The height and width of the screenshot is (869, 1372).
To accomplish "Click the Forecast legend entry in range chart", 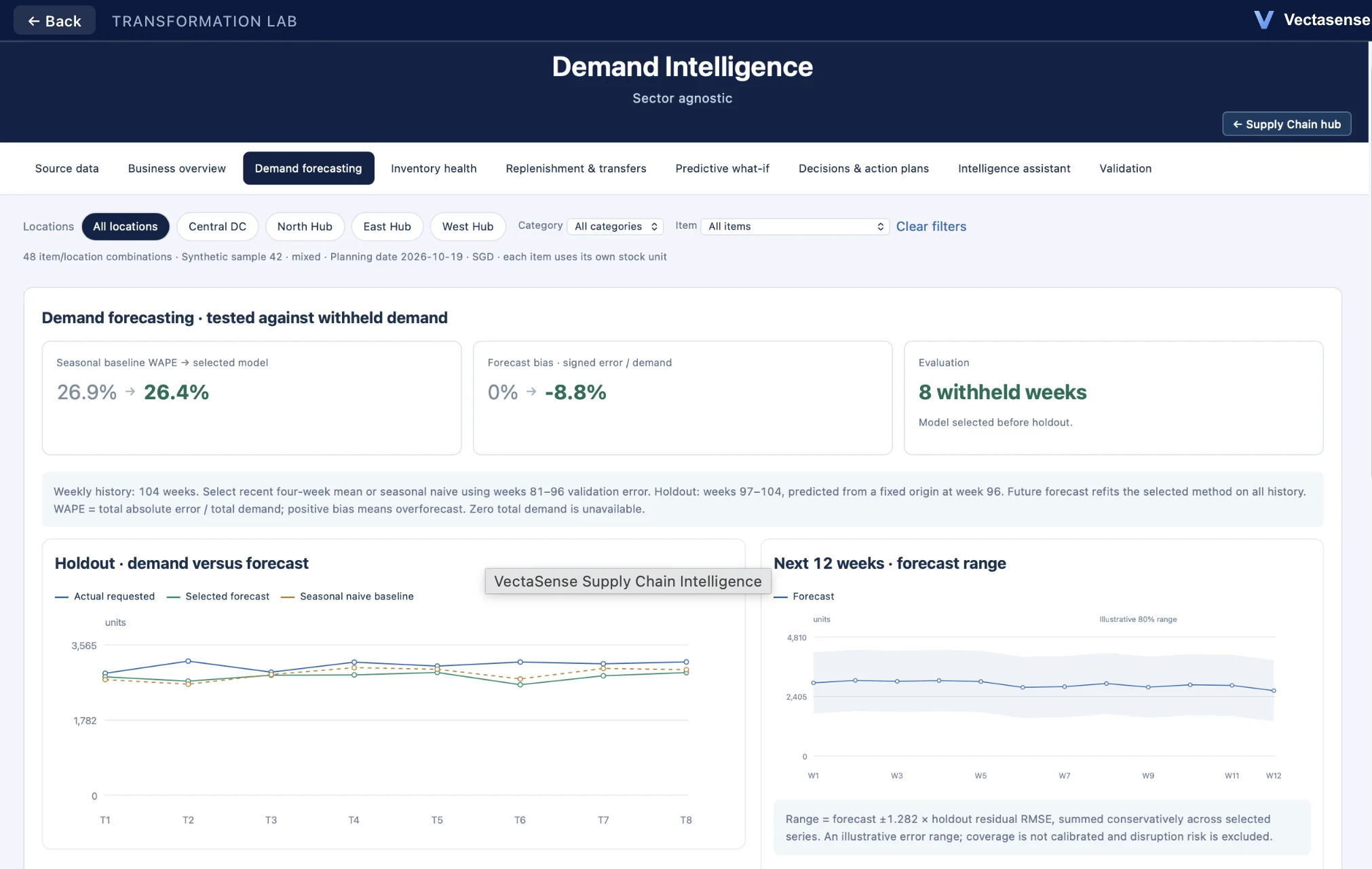I will point(804,596).
